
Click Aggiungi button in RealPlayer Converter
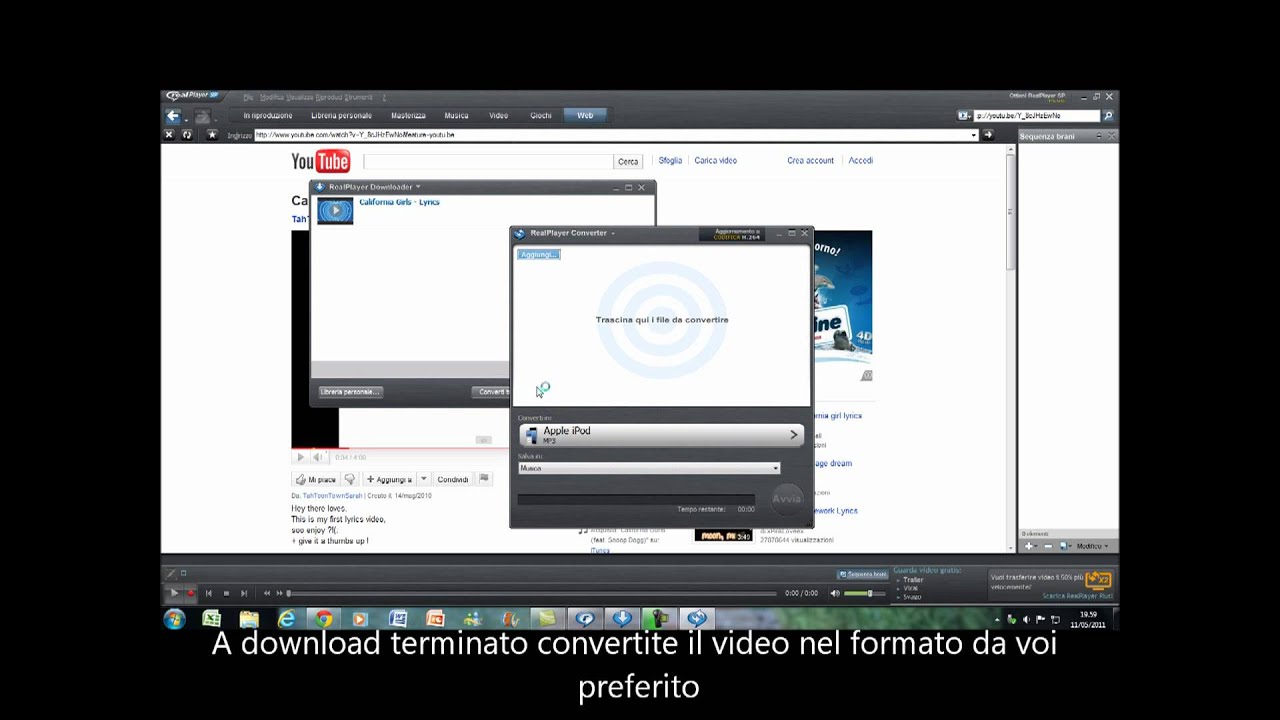click(539, 254)
